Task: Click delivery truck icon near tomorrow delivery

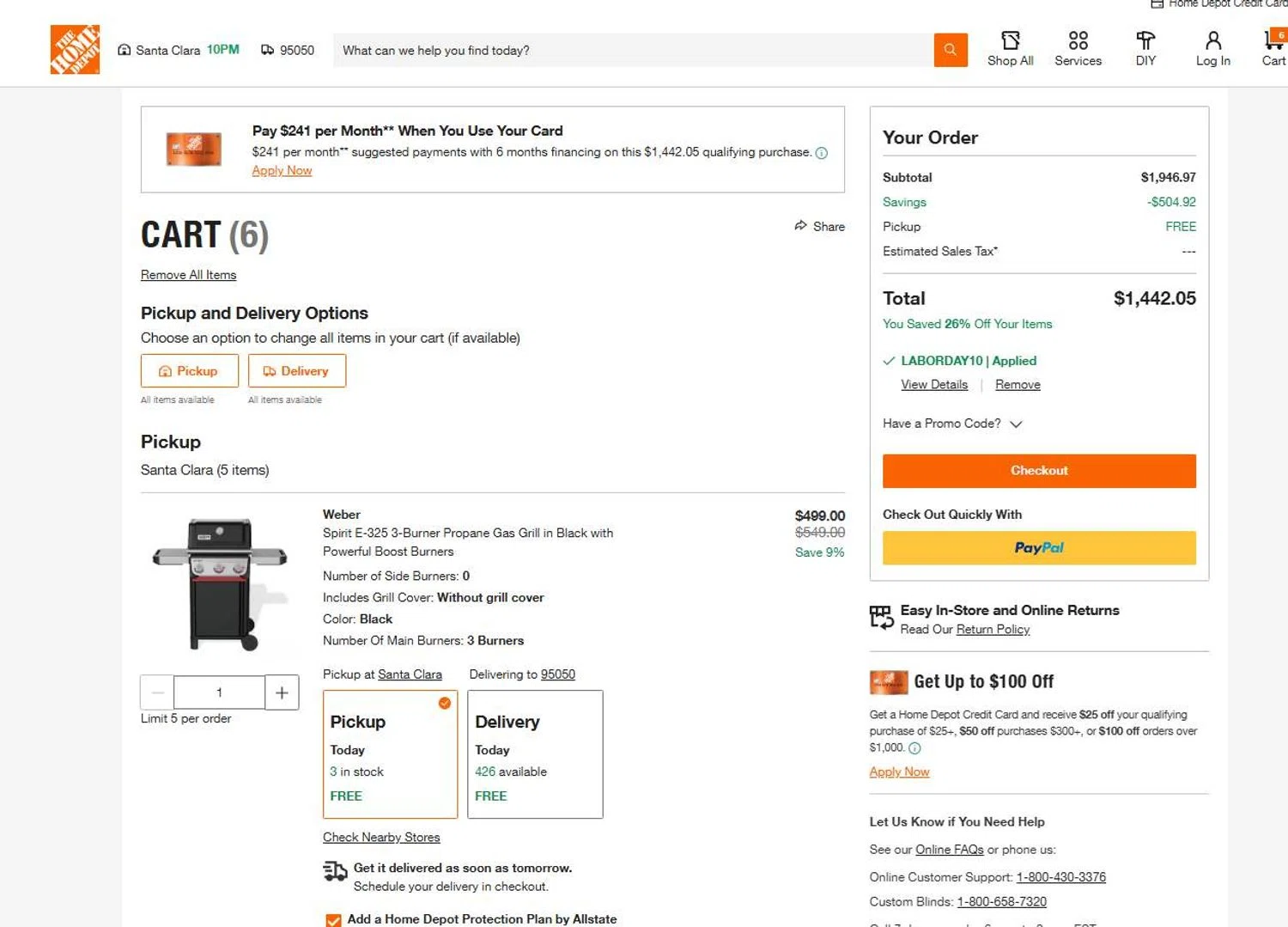Action: coord(335,871)
